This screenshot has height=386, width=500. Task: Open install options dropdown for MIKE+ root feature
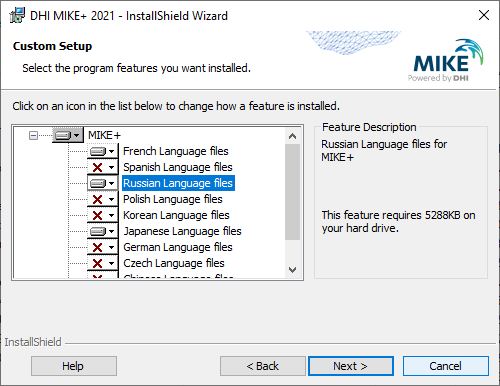(68, 135)
